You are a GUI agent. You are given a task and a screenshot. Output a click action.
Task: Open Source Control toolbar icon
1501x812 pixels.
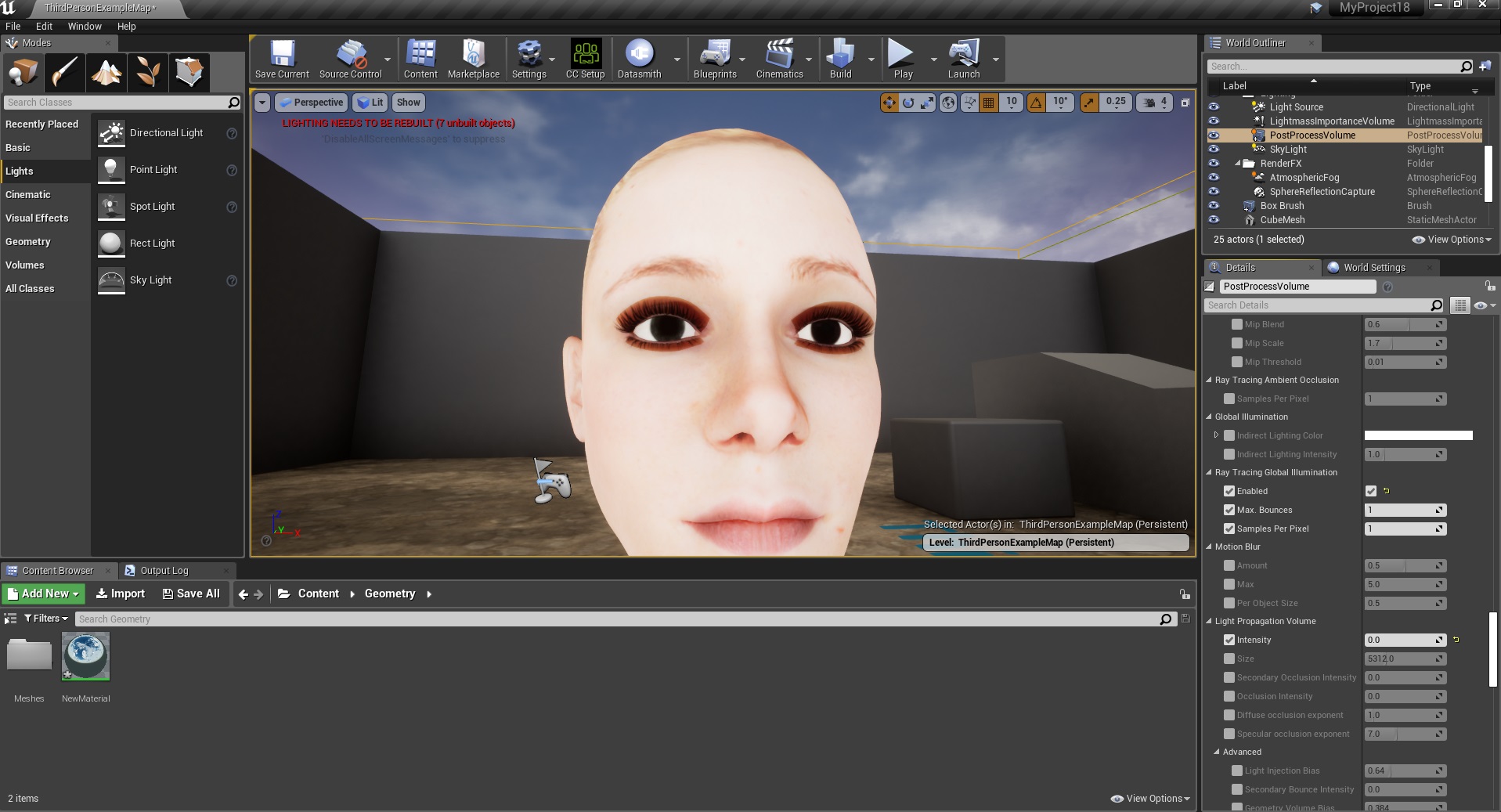[x=350, y=60]
